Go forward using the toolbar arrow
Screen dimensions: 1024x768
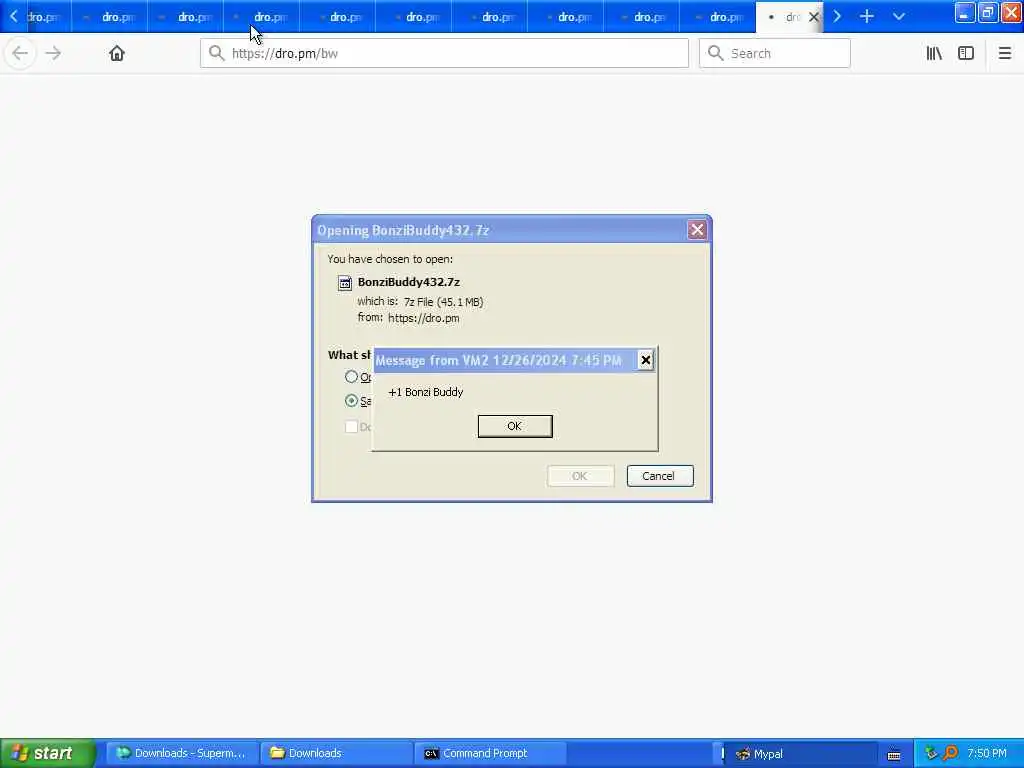53,53
